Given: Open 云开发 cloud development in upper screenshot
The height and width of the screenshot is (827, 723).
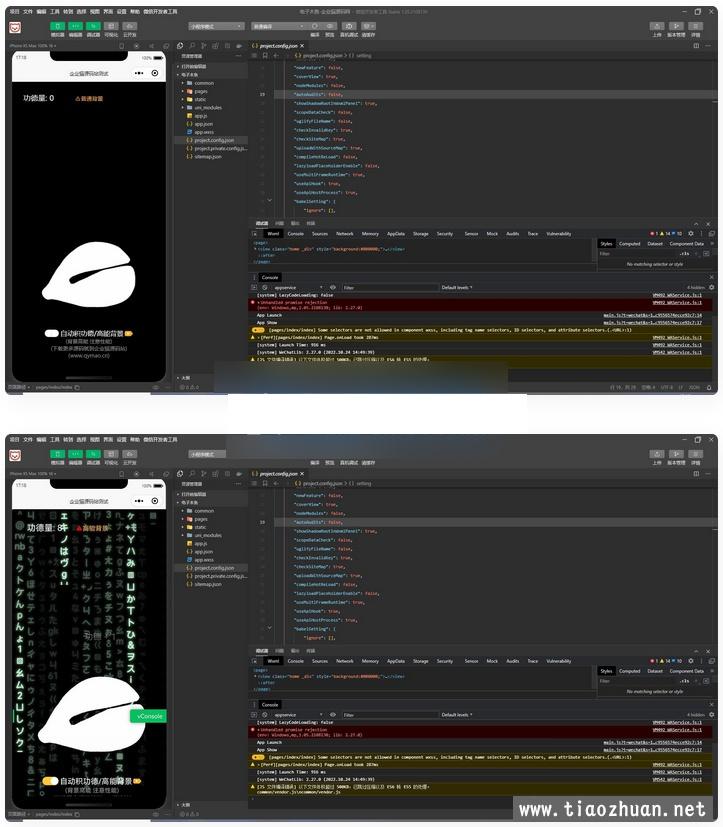Looking at the screenshot, I should pyautogui.click(x=129, y=26).
